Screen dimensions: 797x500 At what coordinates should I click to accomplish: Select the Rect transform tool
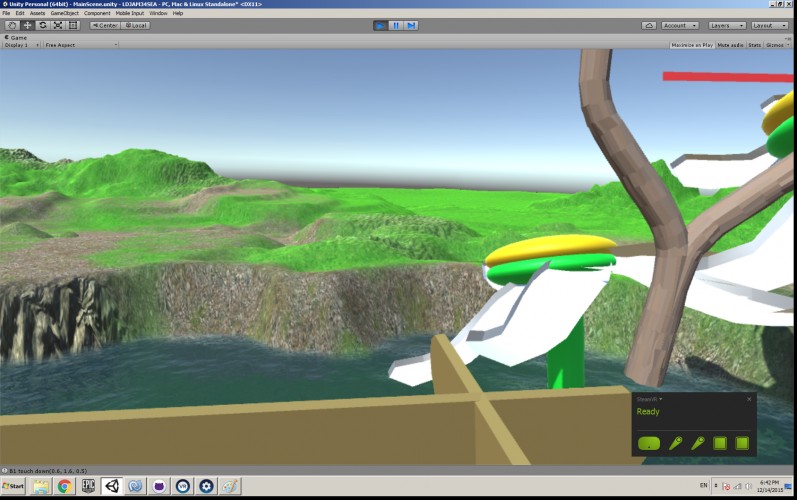click(x=73, y=25)
